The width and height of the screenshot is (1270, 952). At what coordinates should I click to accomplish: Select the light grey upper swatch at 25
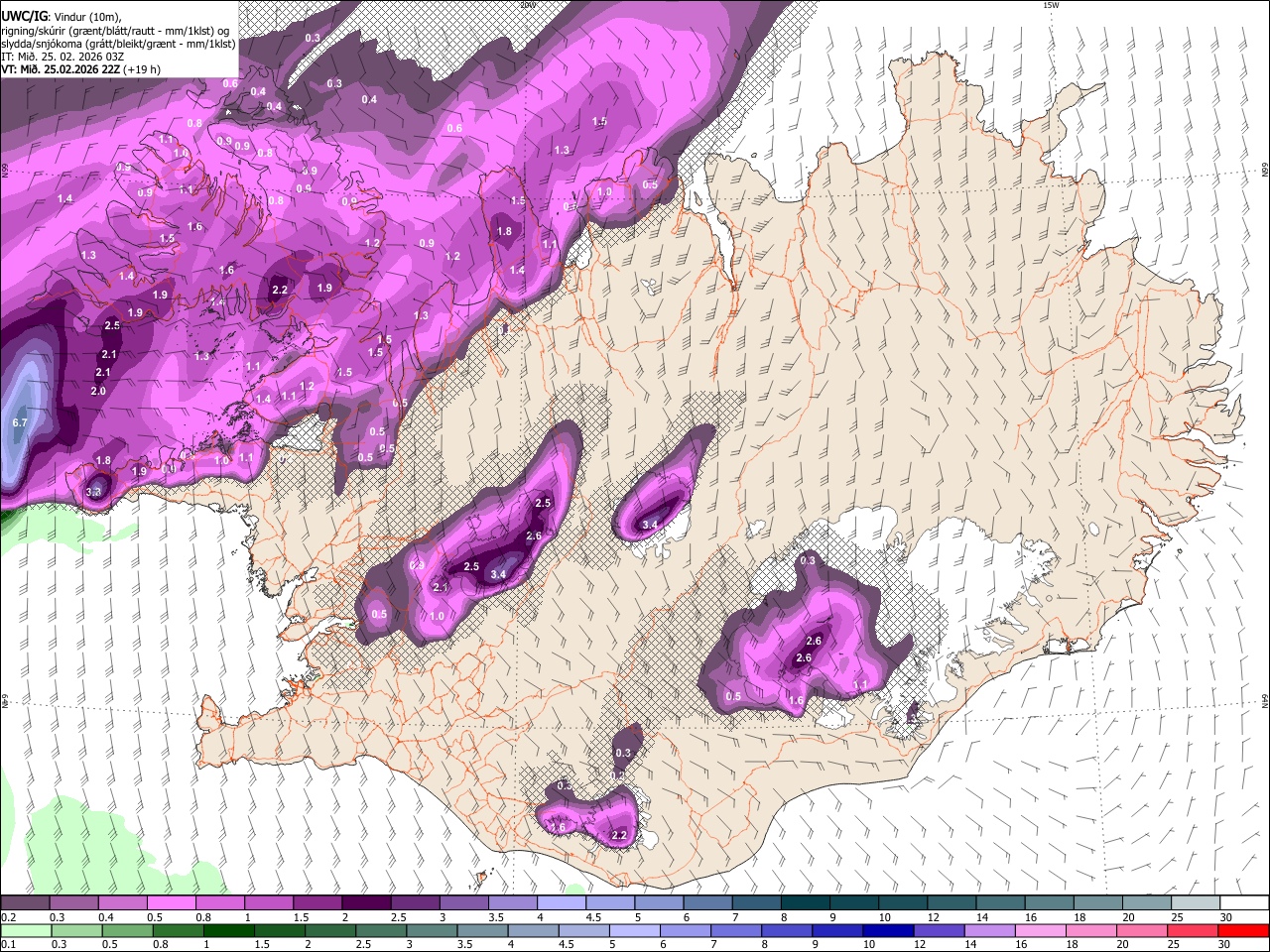(1195, 902)
